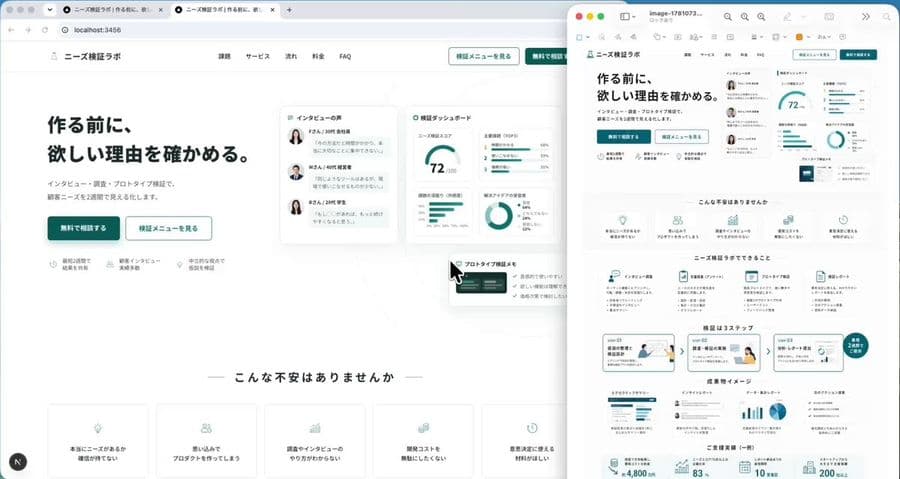Close the second active browser tab
This screenshot has height=479, width=900.
coord(273,10)
